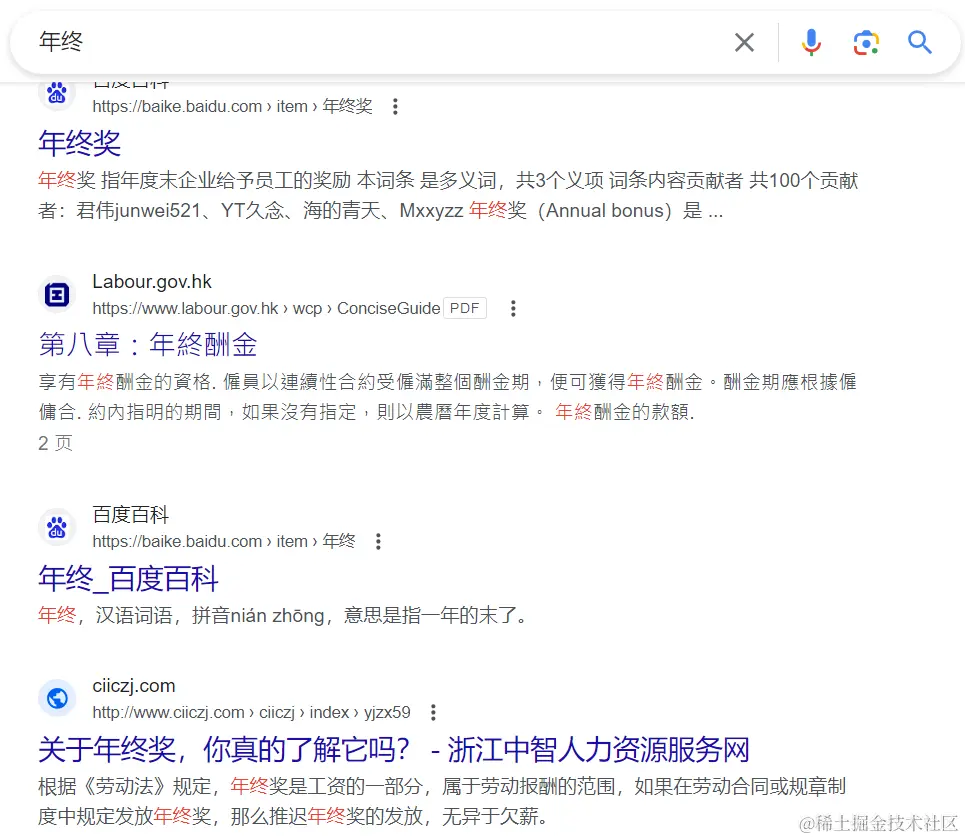Activate voice search with the microphone icon
The image size is (965, 840).
(811, 42)
